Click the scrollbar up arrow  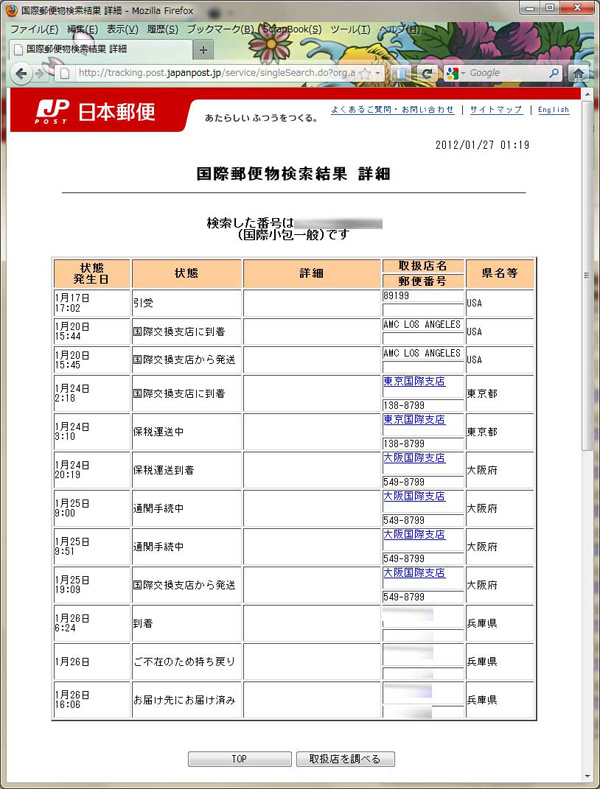tap(586, 94)
